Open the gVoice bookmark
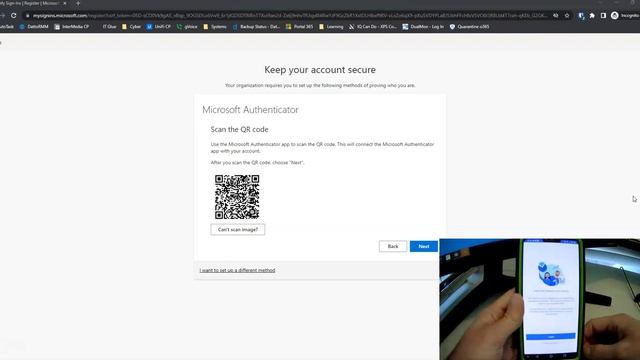The height and width of the screenshot is (360, 640). click(x=187, y=27)
